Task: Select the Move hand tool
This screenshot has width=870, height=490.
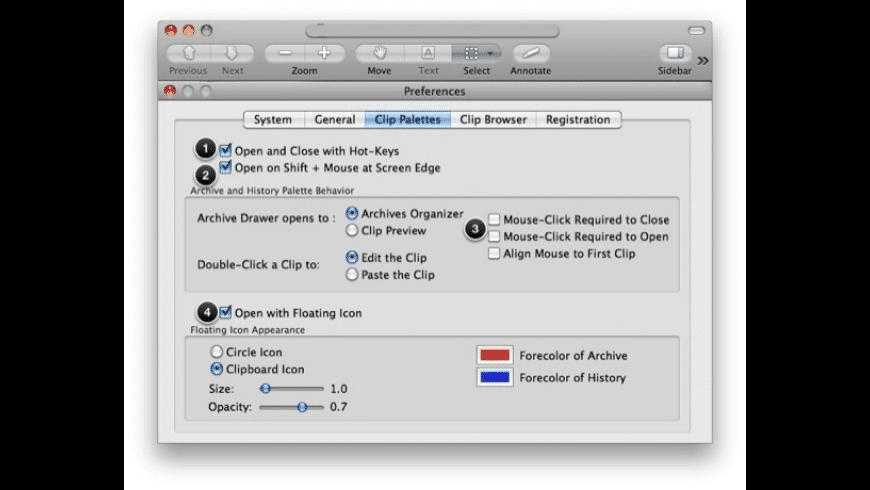Action: [379, 53]
